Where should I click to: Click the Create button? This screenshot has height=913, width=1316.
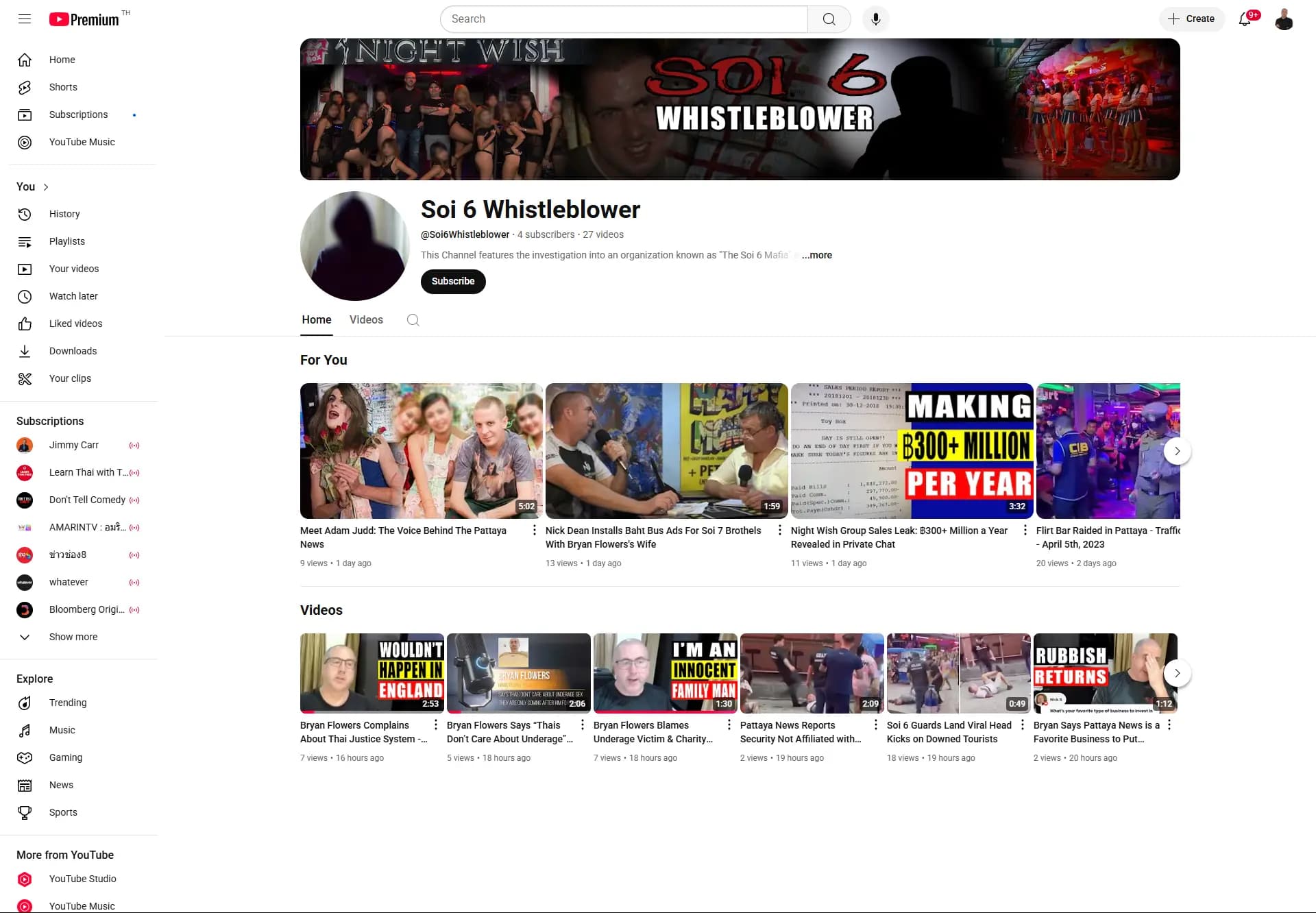pyautogui.click(x=1191, y=19)
